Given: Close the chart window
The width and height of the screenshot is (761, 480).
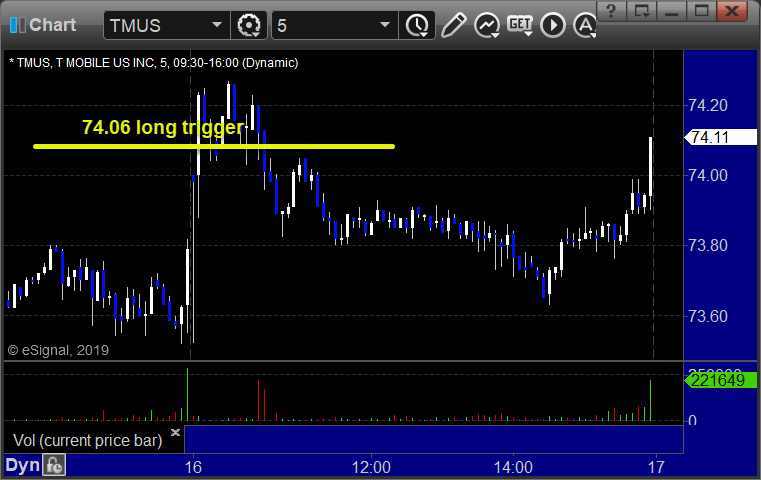Looking at the screenshot, I should point(732,11).
